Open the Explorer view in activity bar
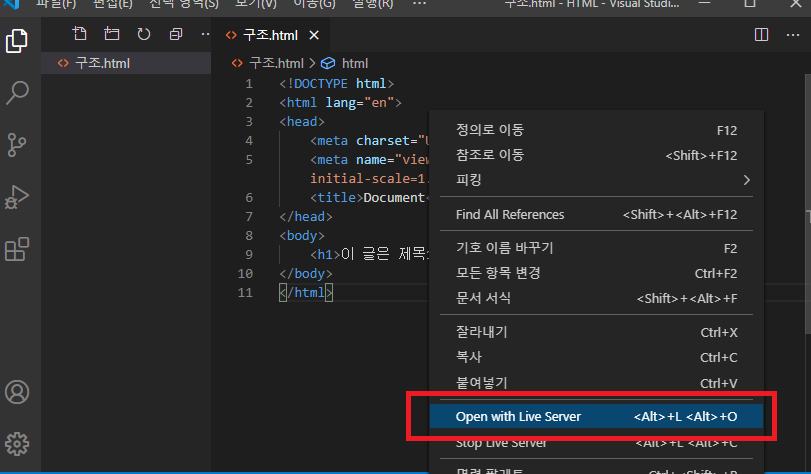 coord(17,41)
